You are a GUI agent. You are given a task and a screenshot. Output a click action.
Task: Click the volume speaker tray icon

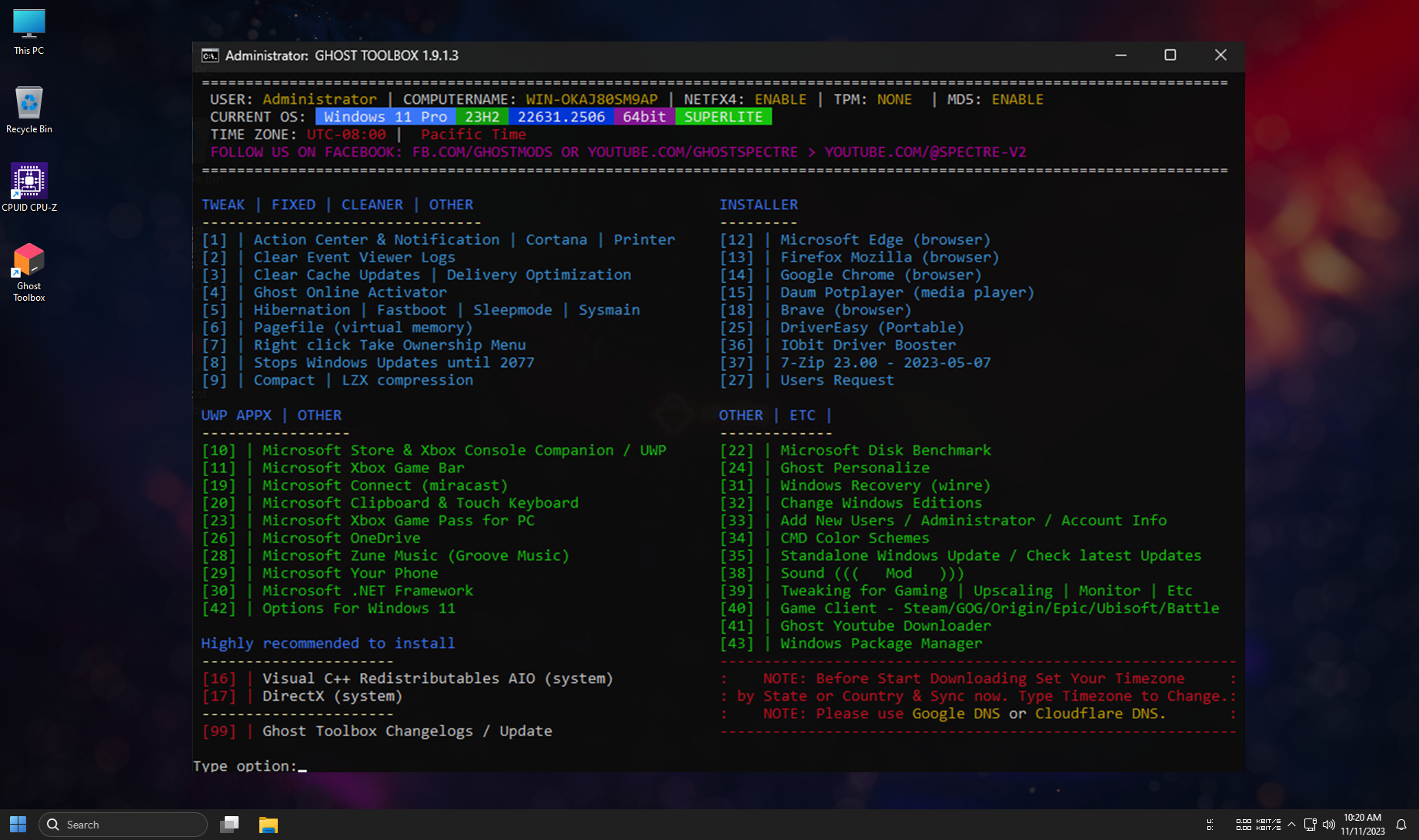coord(1329,825)
